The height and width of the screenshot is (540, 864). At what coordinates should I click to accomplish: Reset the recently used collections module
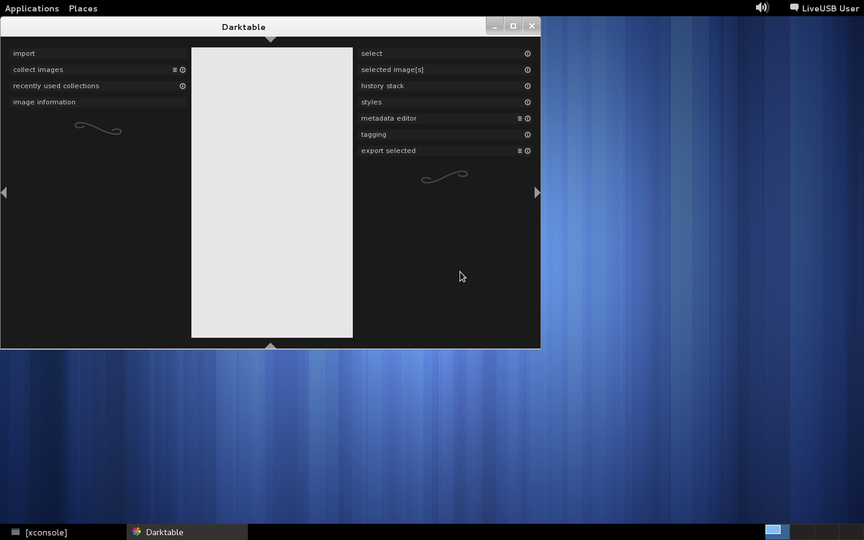[183, 86]
